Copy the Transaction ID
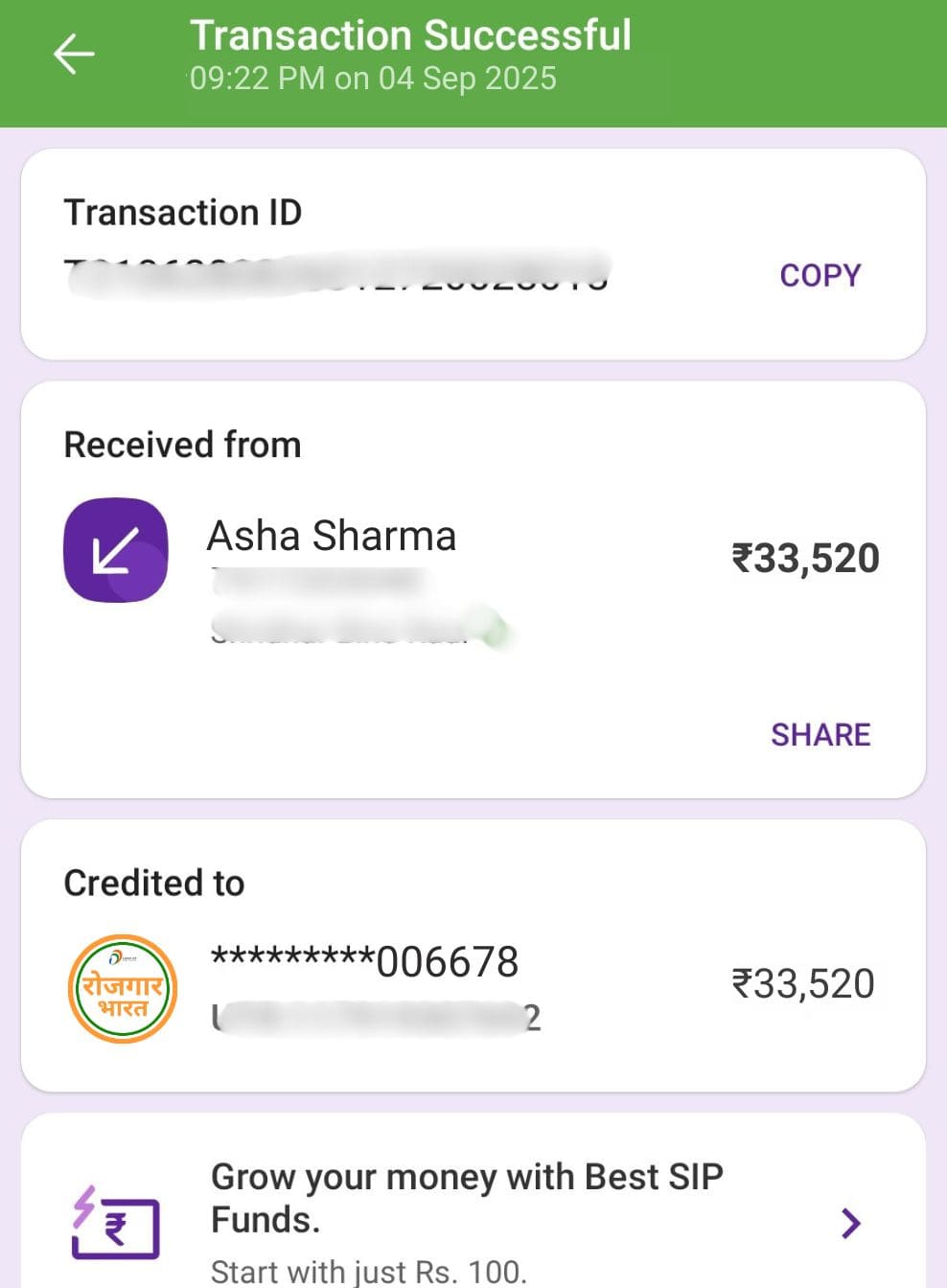The width and height of the screenshot is (947, 1288). coord(820,276)
